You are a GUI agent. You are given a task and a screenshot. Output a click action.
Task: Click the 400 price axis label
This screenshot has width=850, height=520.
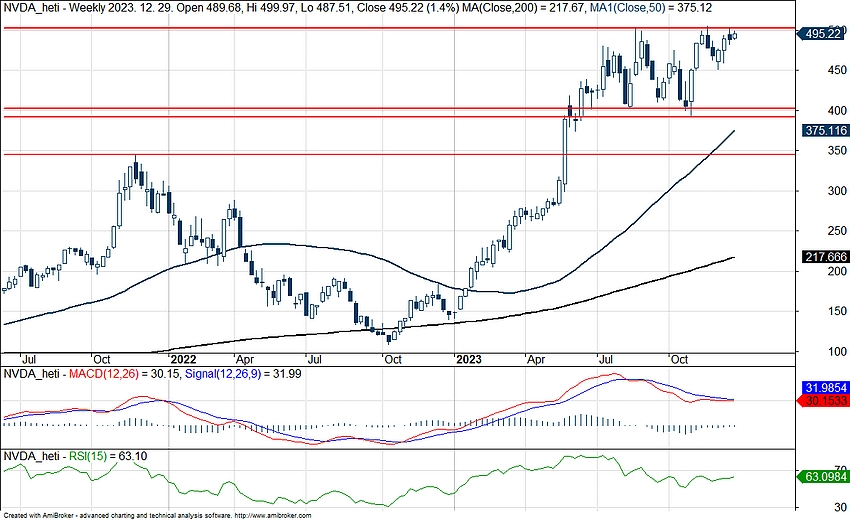pyautogui.click(x=837, y=110)
